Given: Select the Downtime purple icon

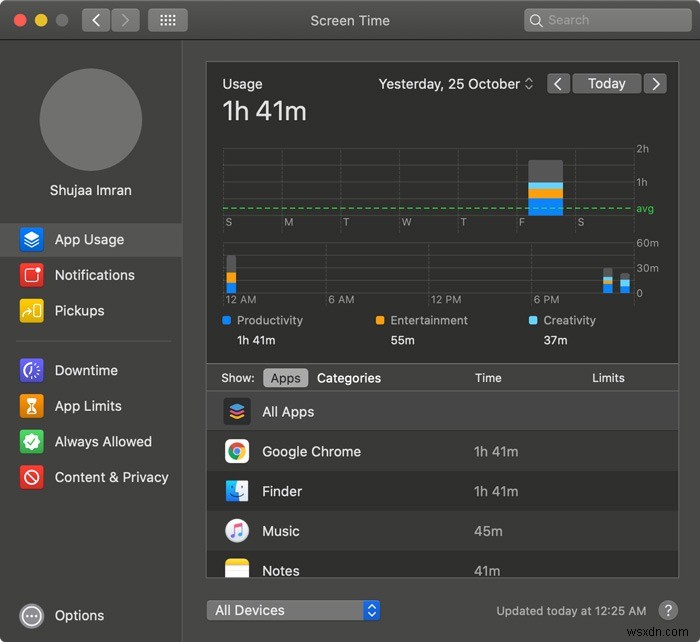Looking at the screenshot, I should tap(32, 370).
